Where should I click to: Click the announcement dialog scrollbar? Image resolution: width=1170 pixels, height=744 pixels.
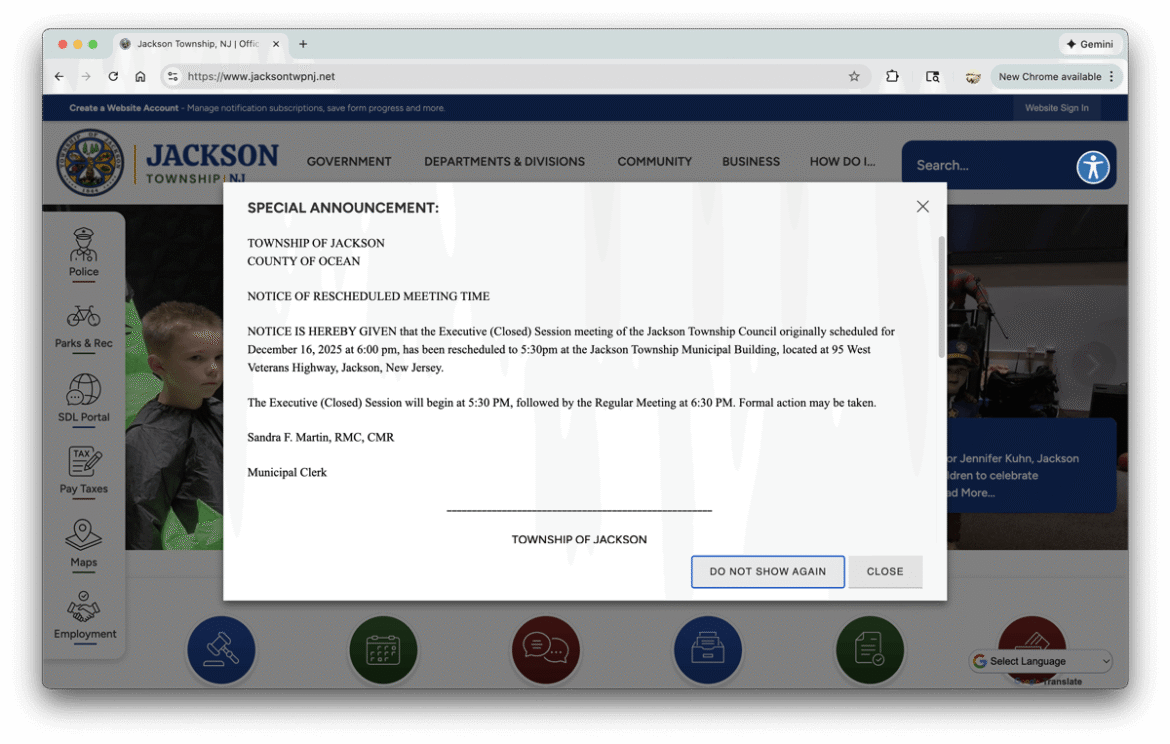pos(941,297)
